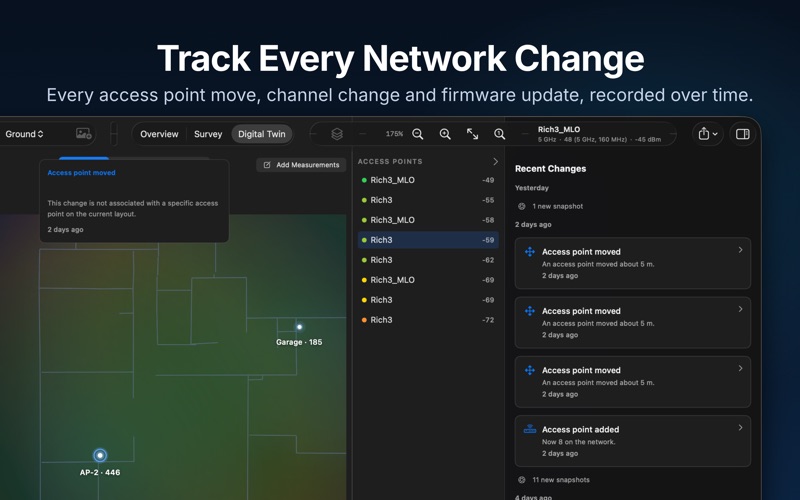Click the green status dot for Rich3_MLO -49
Image resolution: width=800 pixels, height=500 pixels.
point(364,180)
